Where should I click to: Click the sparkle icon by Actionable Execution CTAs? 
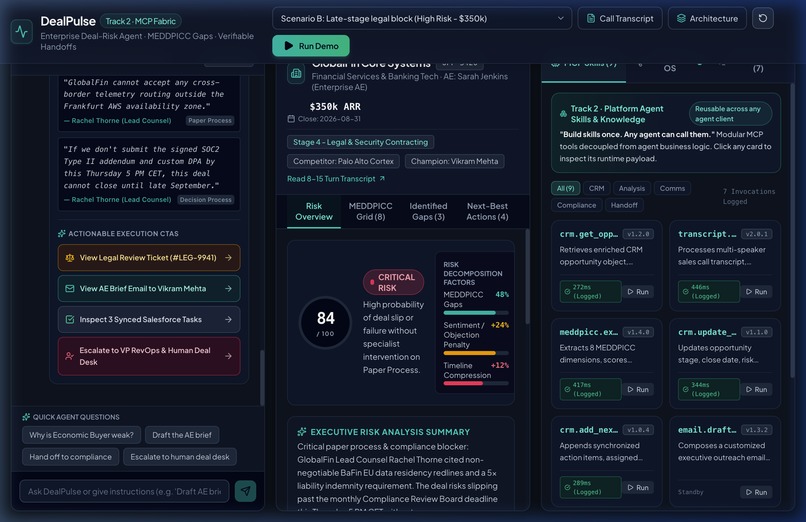coord(62,233)
